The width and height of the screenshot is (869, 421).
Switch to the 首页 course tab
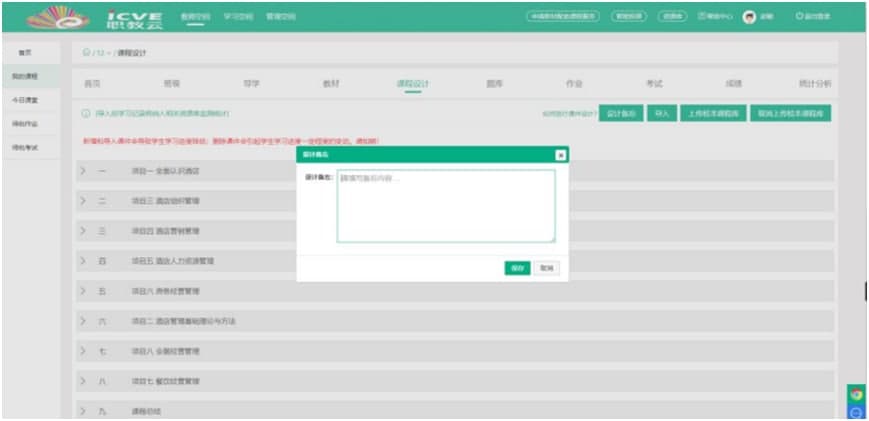pos(92,84)
